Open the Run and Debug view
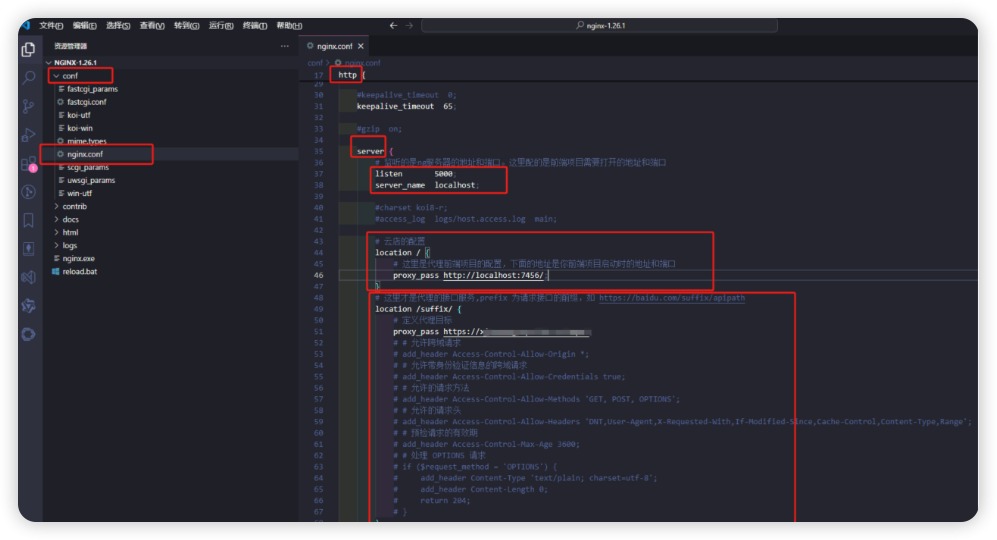 [x=28, y=135]
